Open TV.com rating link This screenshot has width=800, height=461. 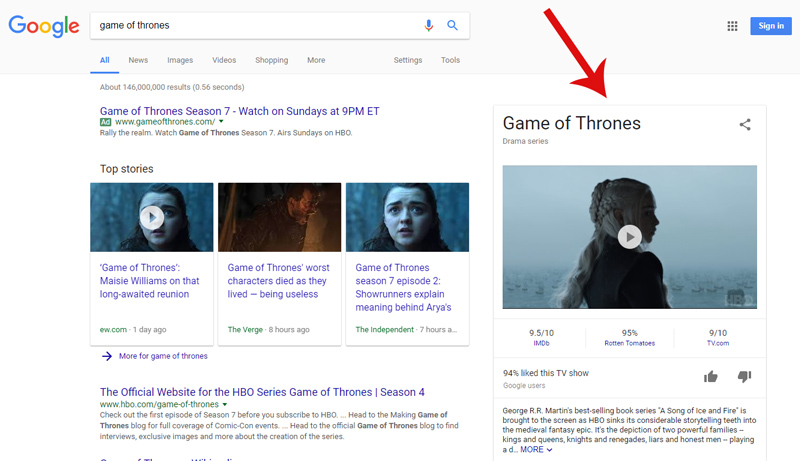[718, 343]
